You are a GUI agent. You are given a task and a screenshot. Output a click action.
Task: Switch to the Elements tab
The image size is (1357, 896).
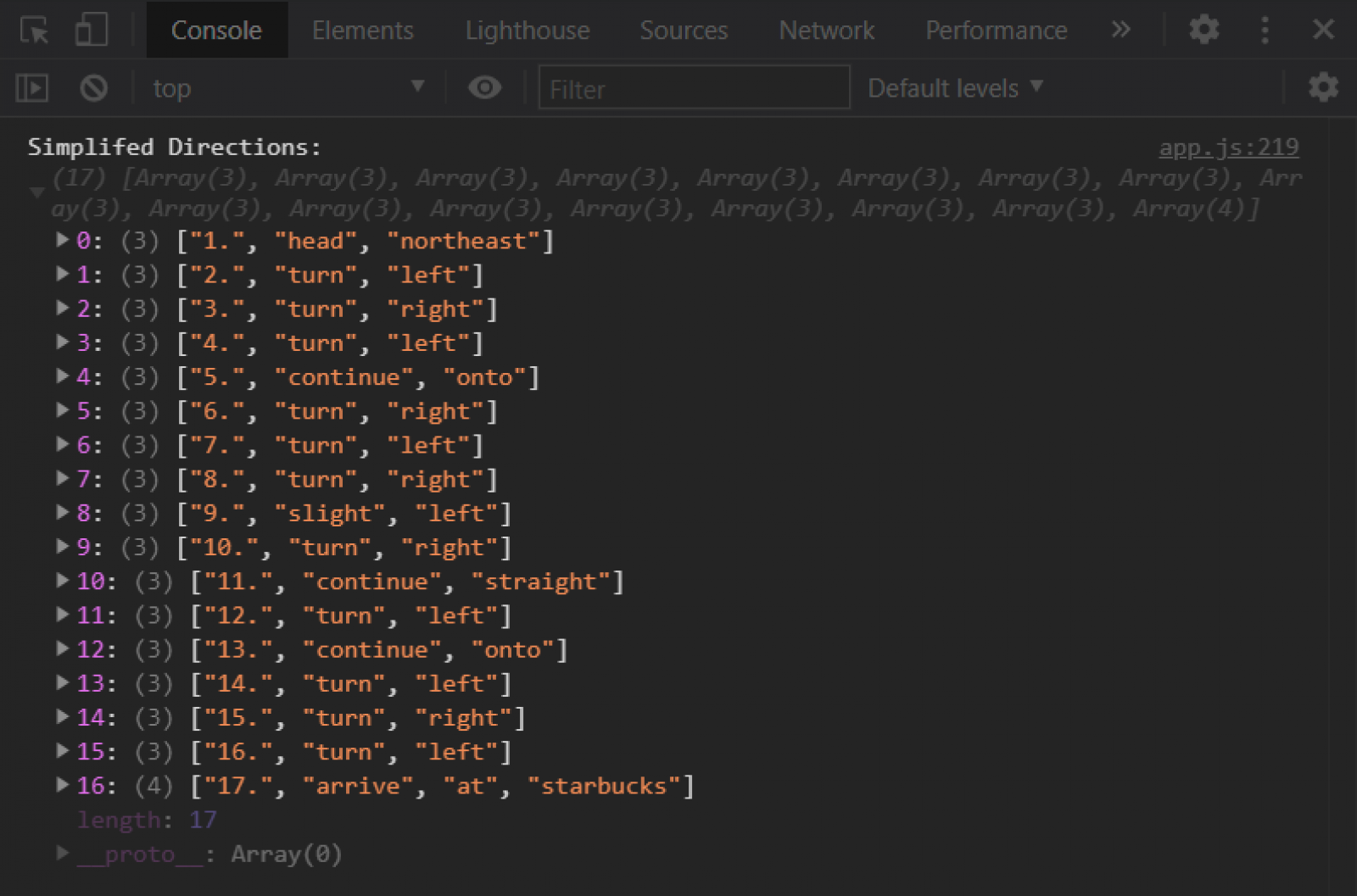[362, 31]
